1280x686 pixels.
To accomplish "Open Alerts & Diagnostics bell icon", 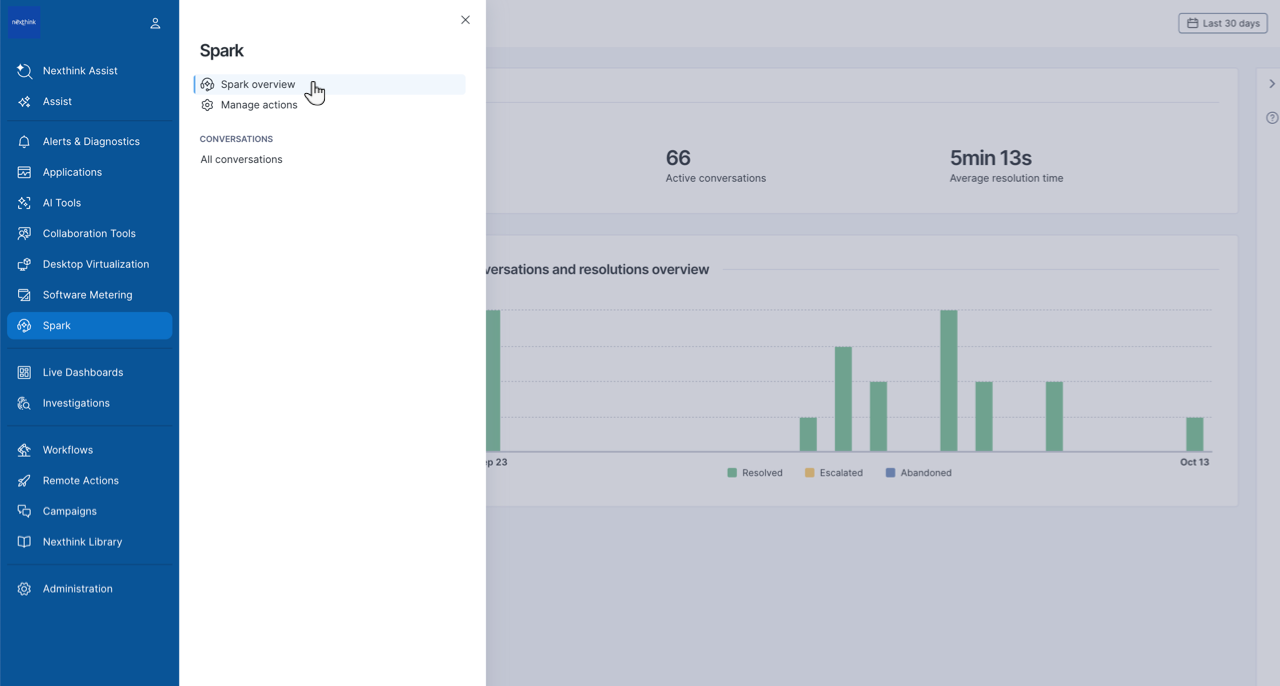I will pos(24,142).
